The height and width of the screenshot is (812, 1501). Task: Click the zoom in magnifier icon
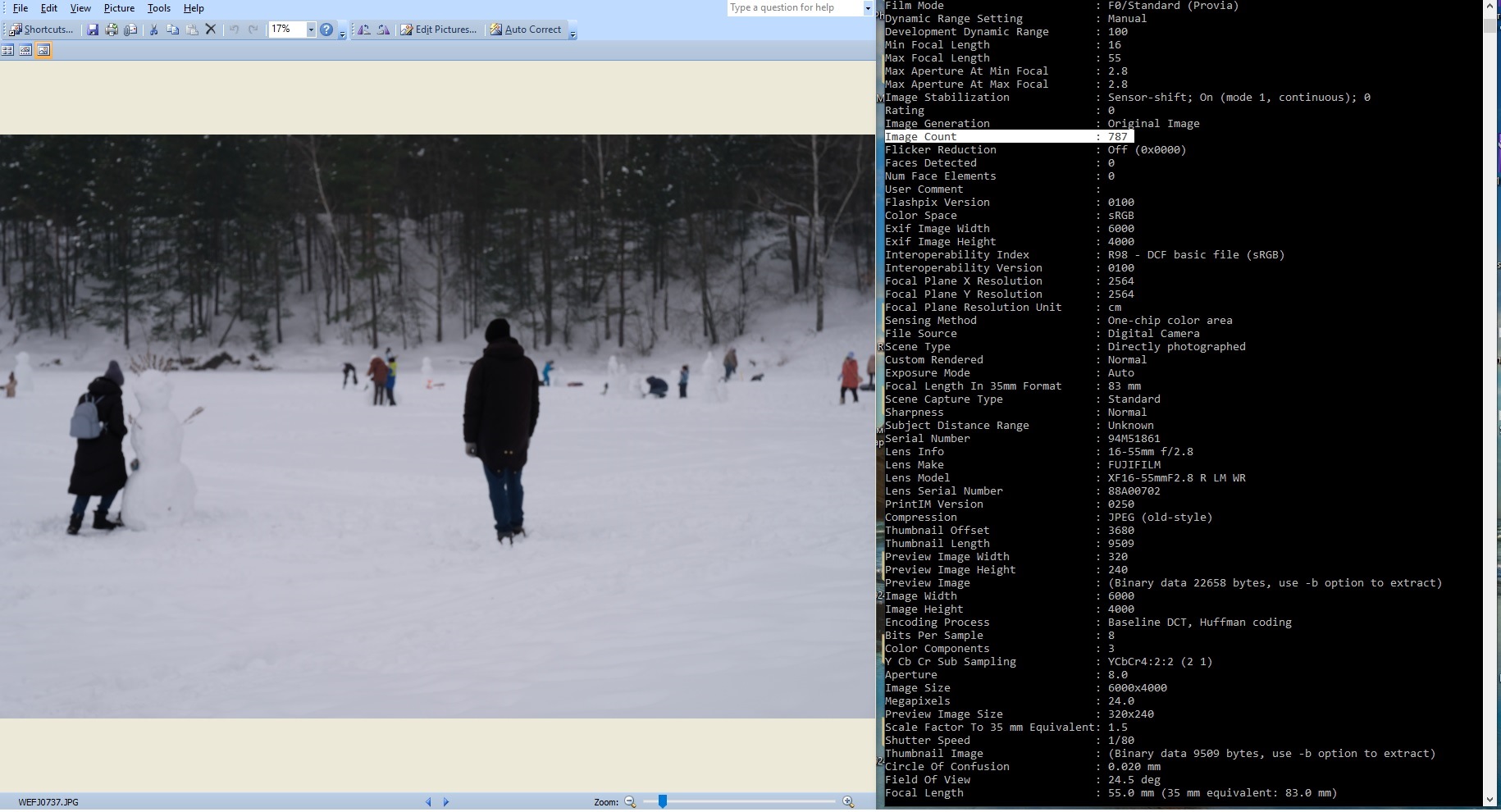coord(848,802)
